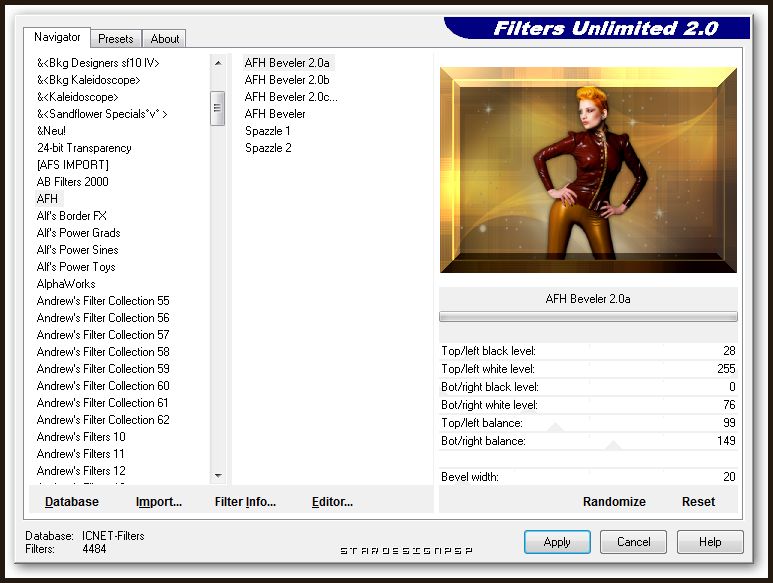Image resolution: width=773 pixels, height=583 pixels.
Task: Reset the filter settings
Action: (x=698, y=502)
